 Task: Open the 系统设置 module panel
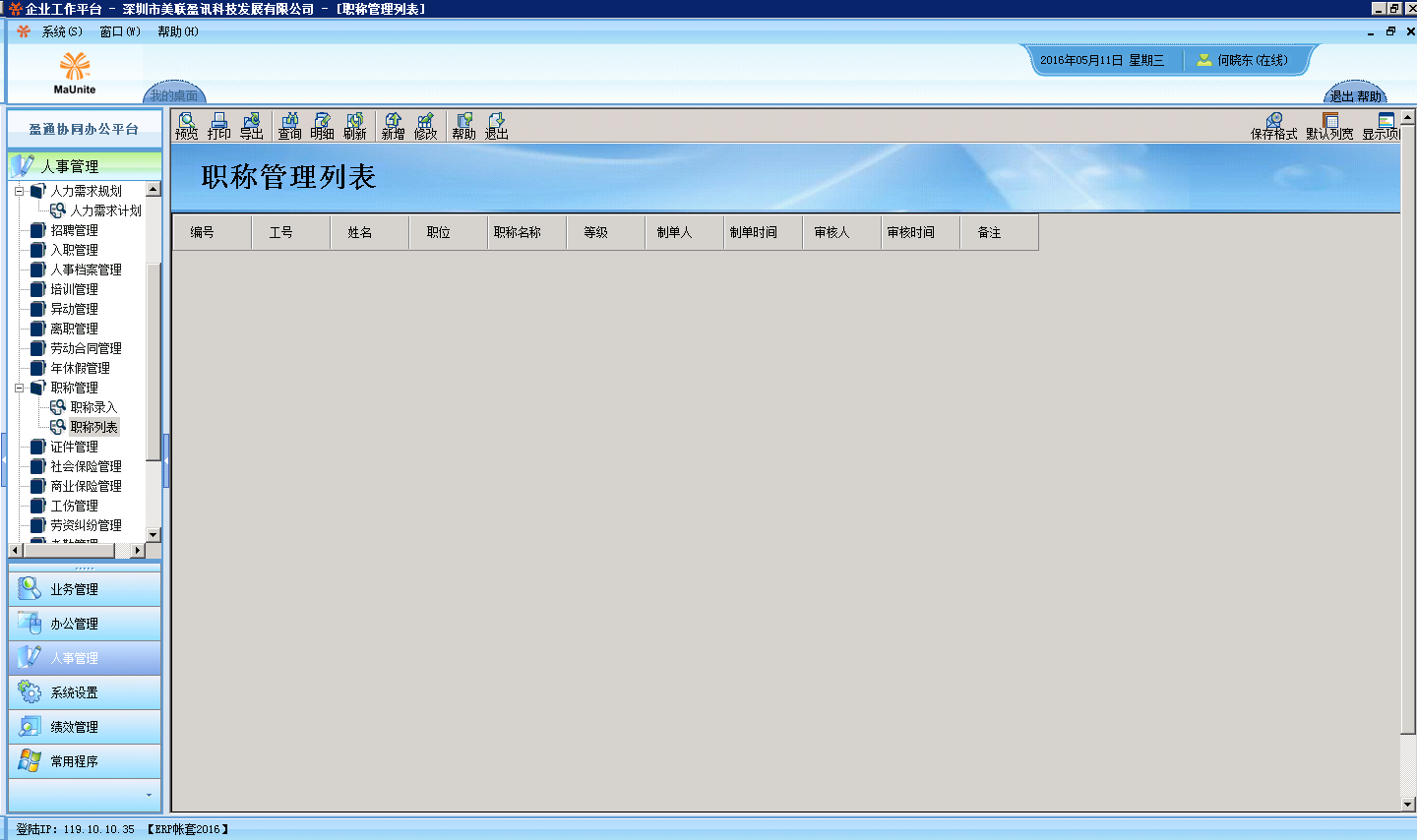[85, 692]
